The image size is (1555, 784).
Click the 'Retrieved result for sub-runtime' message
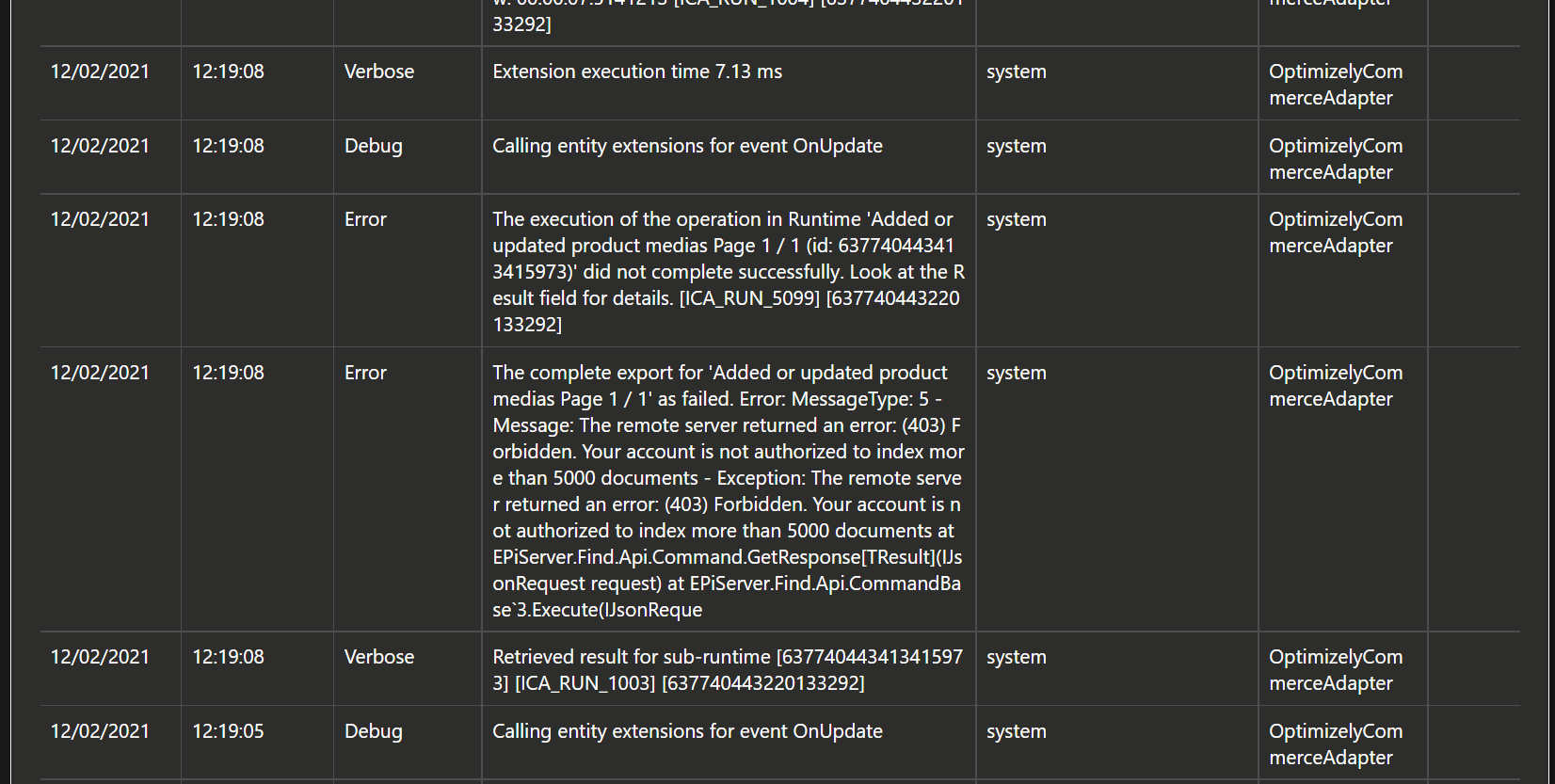tap(728, 670)
